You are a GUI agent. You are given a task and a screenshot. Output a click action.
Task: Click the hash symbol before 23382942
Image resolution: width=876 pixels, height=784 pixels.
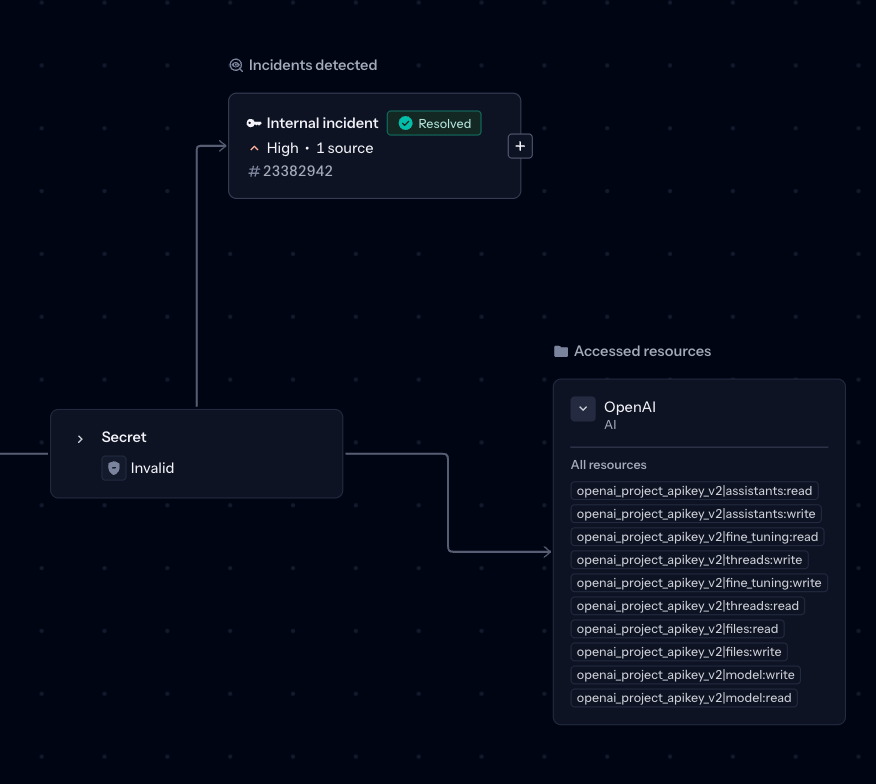point(254,171)
